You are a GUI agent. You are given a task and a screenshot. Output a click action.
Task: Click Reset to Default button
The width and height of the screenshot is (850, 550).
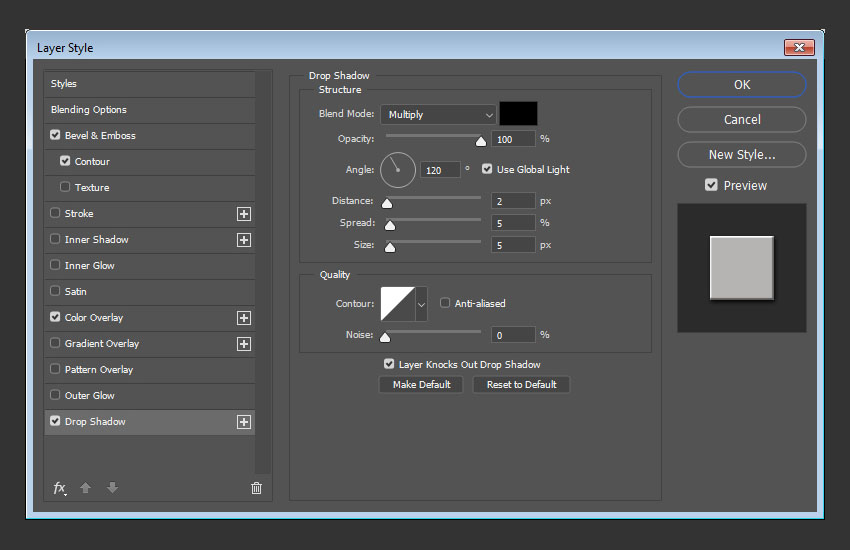tap(521, 385)
